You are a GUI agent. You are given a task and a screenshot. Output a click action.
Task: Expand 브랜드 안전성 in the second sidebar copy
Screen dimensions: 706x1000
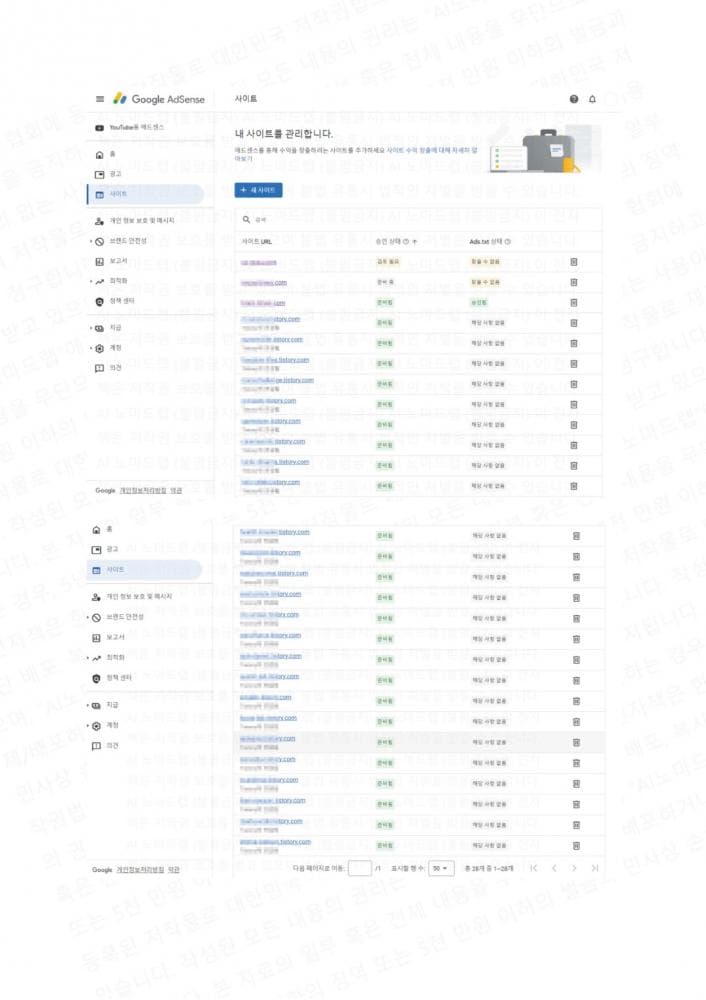point(115,617)
